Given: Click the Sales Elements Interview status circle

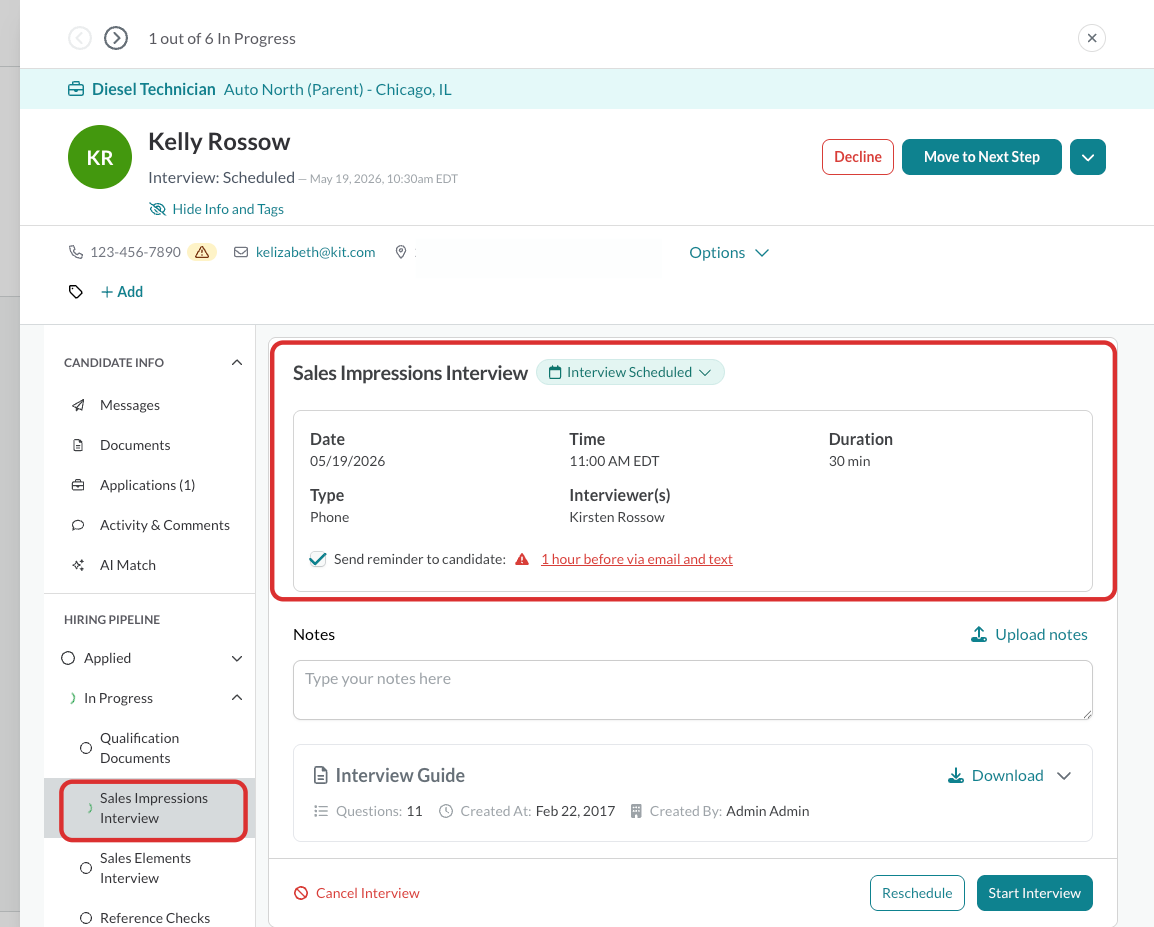Looking at the screenshot, I should click(86, 868).
